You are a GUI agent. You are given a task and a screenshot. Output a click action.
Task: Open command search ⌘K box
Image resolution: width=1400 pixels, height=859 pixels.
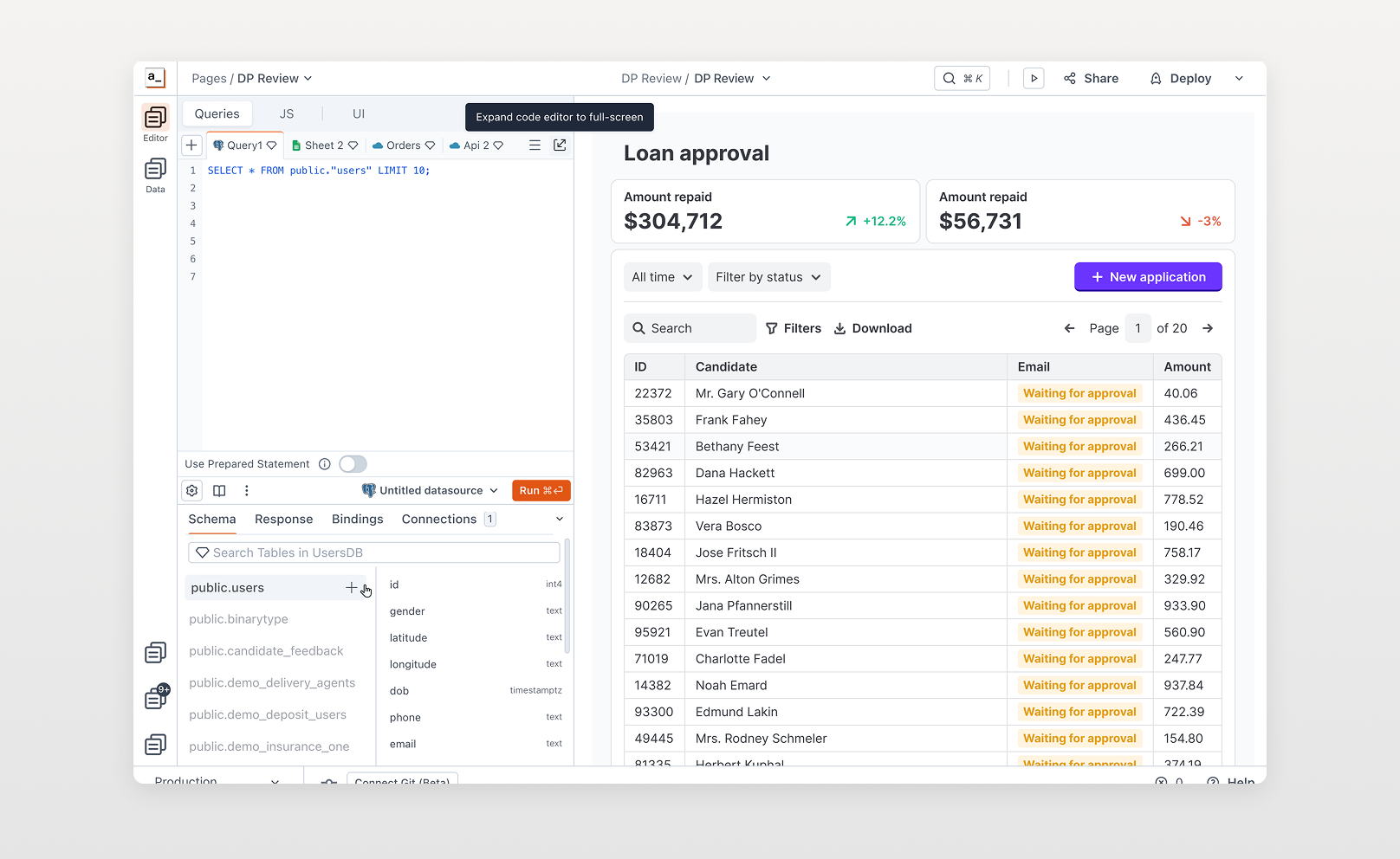coord(962,78)
